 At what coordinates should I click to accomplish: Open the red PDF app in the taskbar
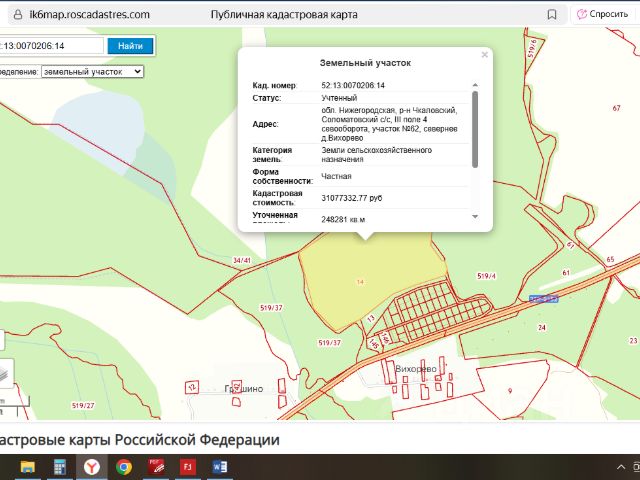tap(156, 467)
